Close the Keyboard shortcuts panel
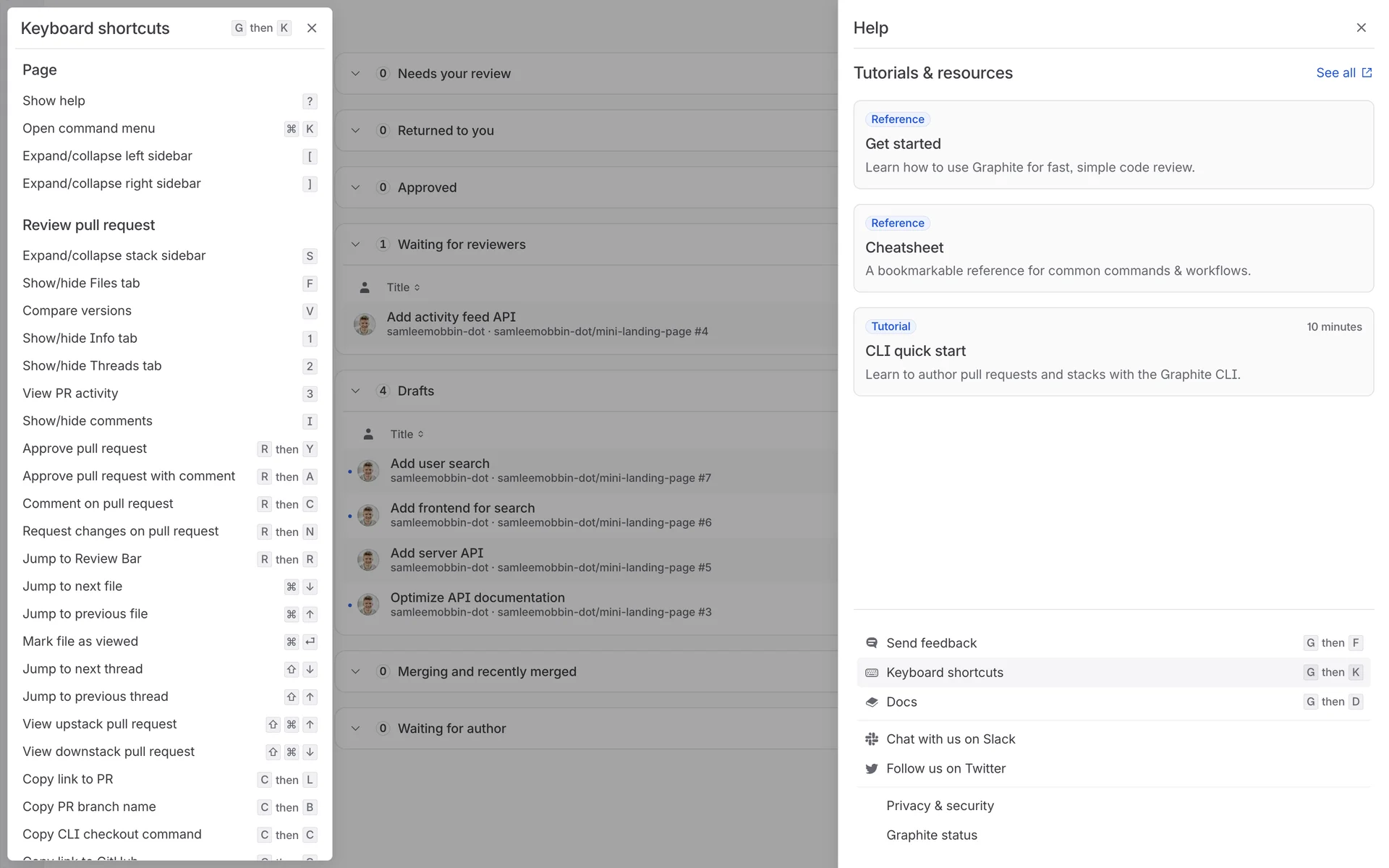The image size is (1389, 868). [312, 28]
